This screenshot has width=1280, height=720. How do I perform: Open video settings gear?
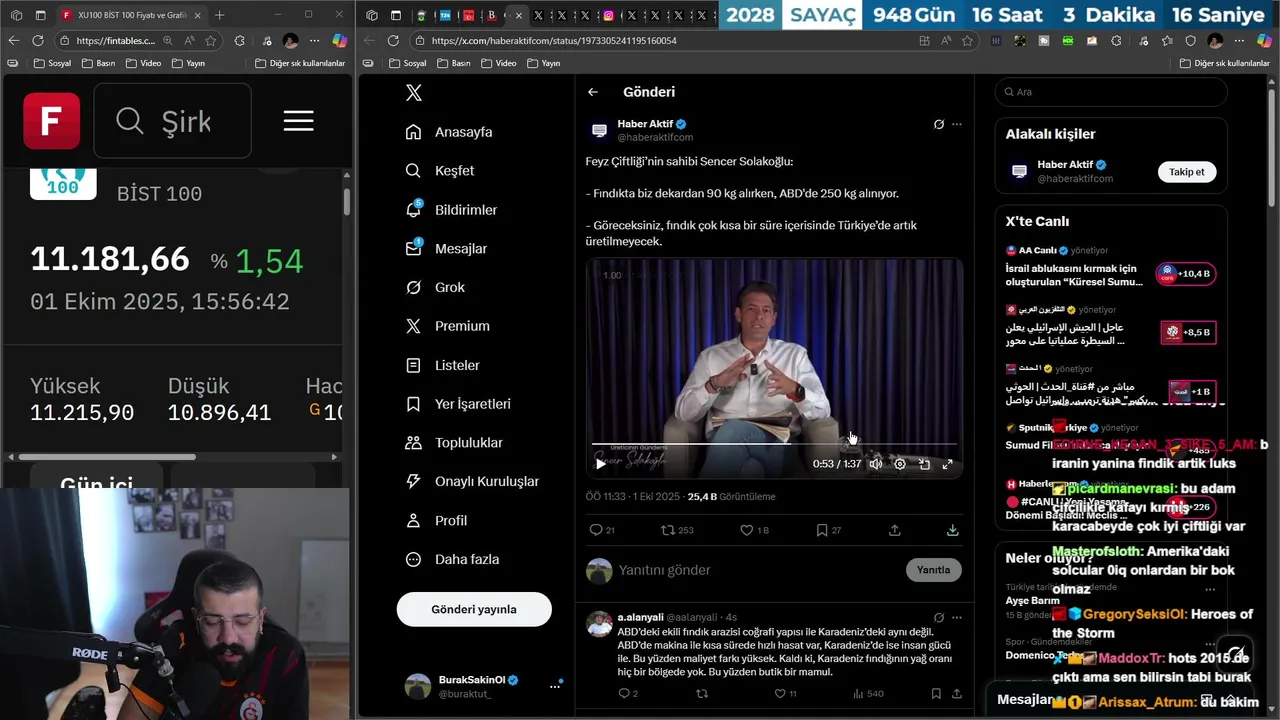pyautogui.click(x=899, y=464)
